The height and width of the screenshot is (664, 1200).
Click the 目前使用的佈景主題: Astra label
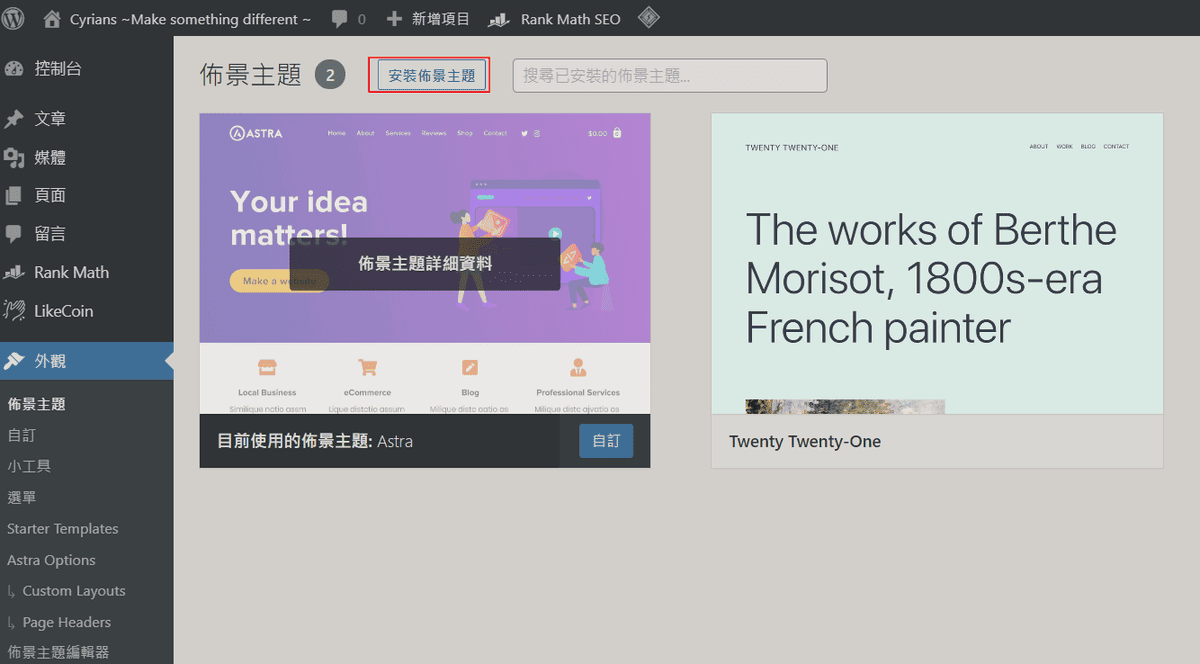pyautogui.click(x=315, y=441)
